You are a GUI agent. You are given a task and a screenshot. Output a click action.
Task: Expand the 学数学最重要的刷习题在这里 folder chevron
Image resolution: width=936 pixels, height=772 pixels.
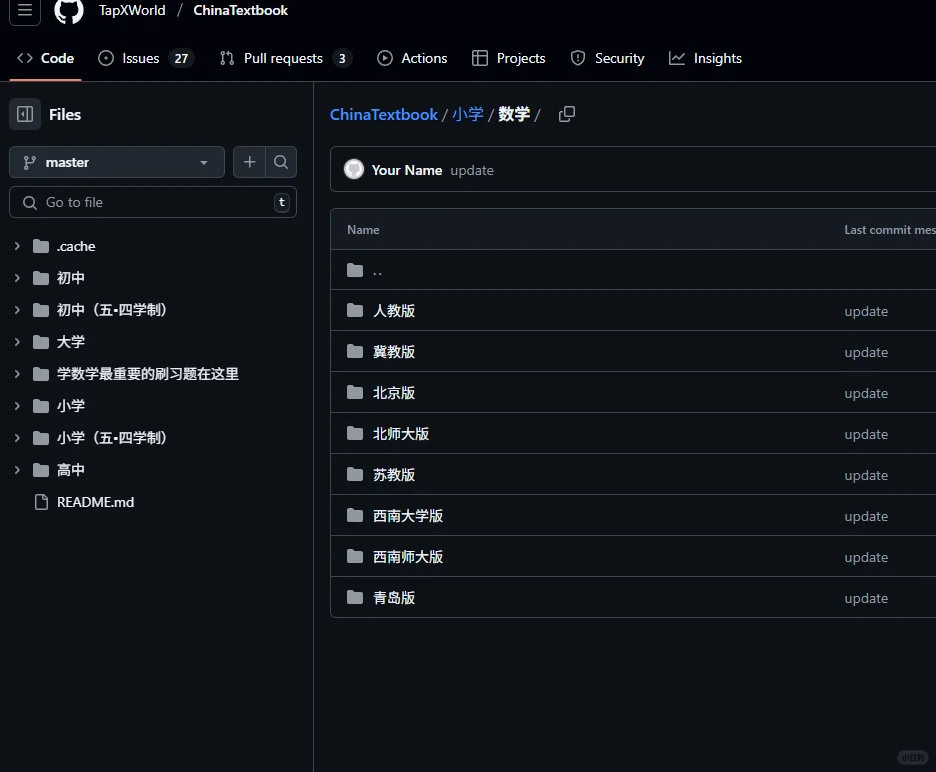(17, 374)
